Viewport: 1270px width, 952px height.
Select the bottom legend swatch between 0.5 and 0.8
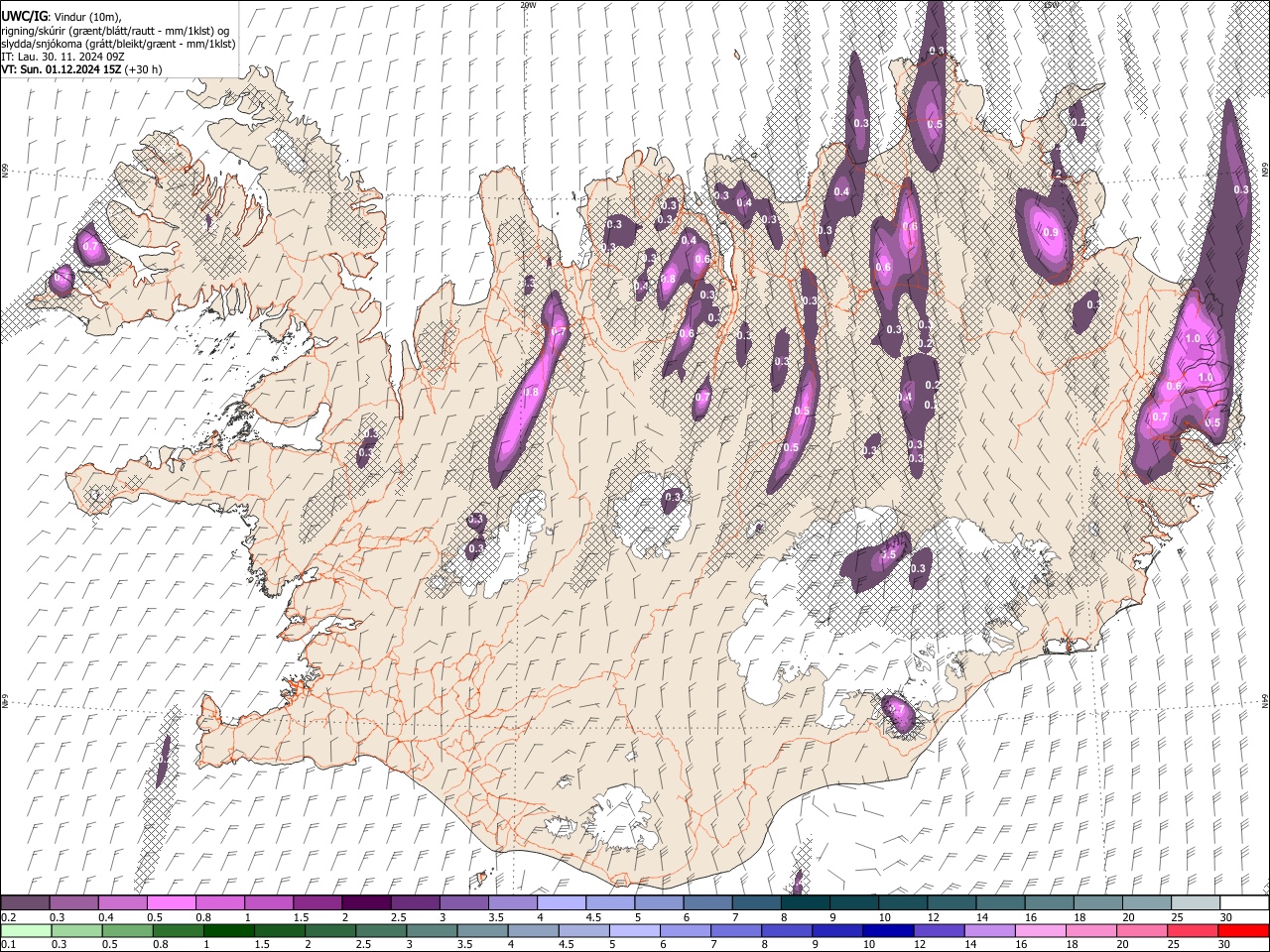coord(127,930)
